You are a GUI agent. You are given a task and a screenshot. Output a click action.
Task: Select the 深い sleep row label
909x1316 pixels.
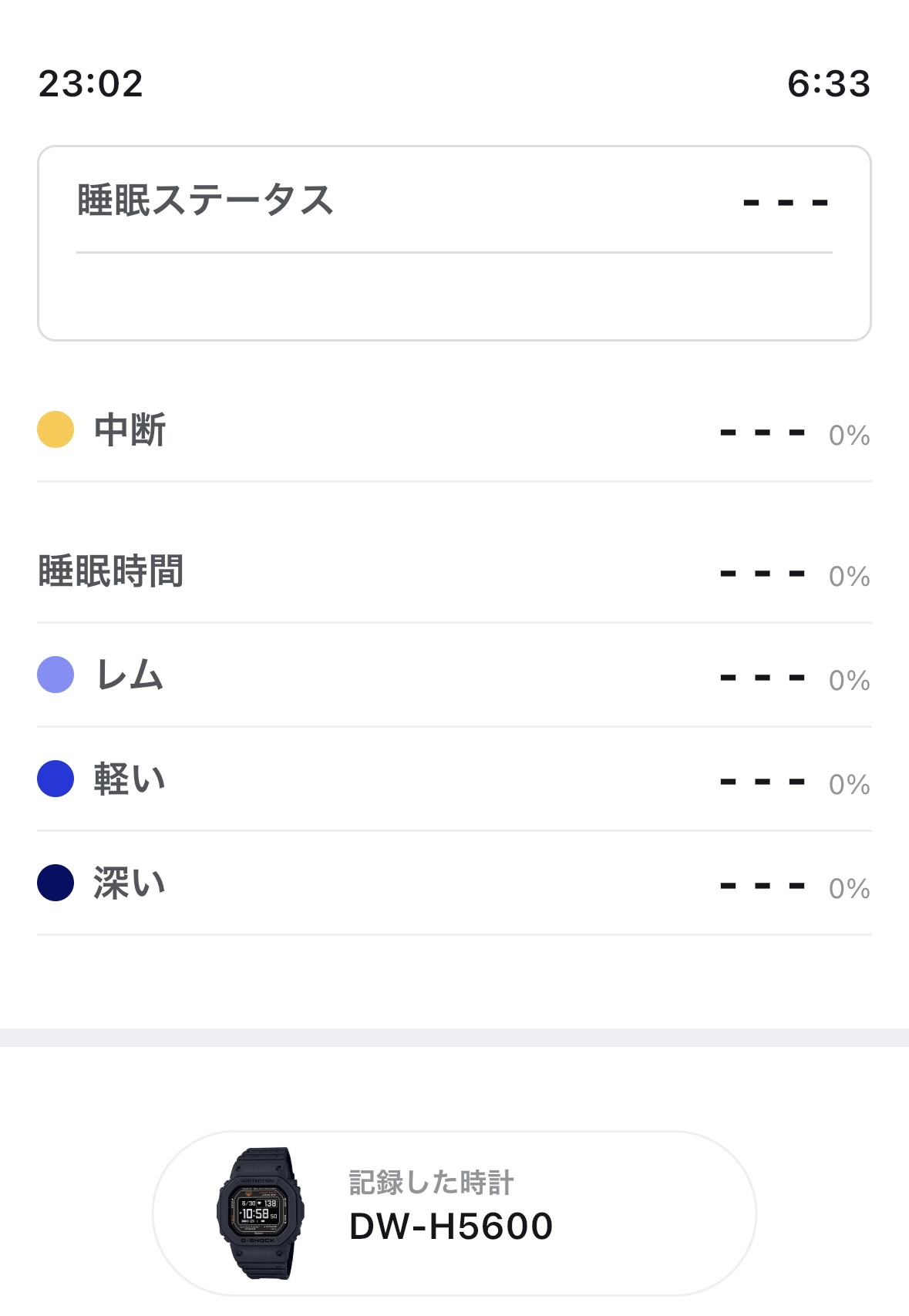click(130, 883)
